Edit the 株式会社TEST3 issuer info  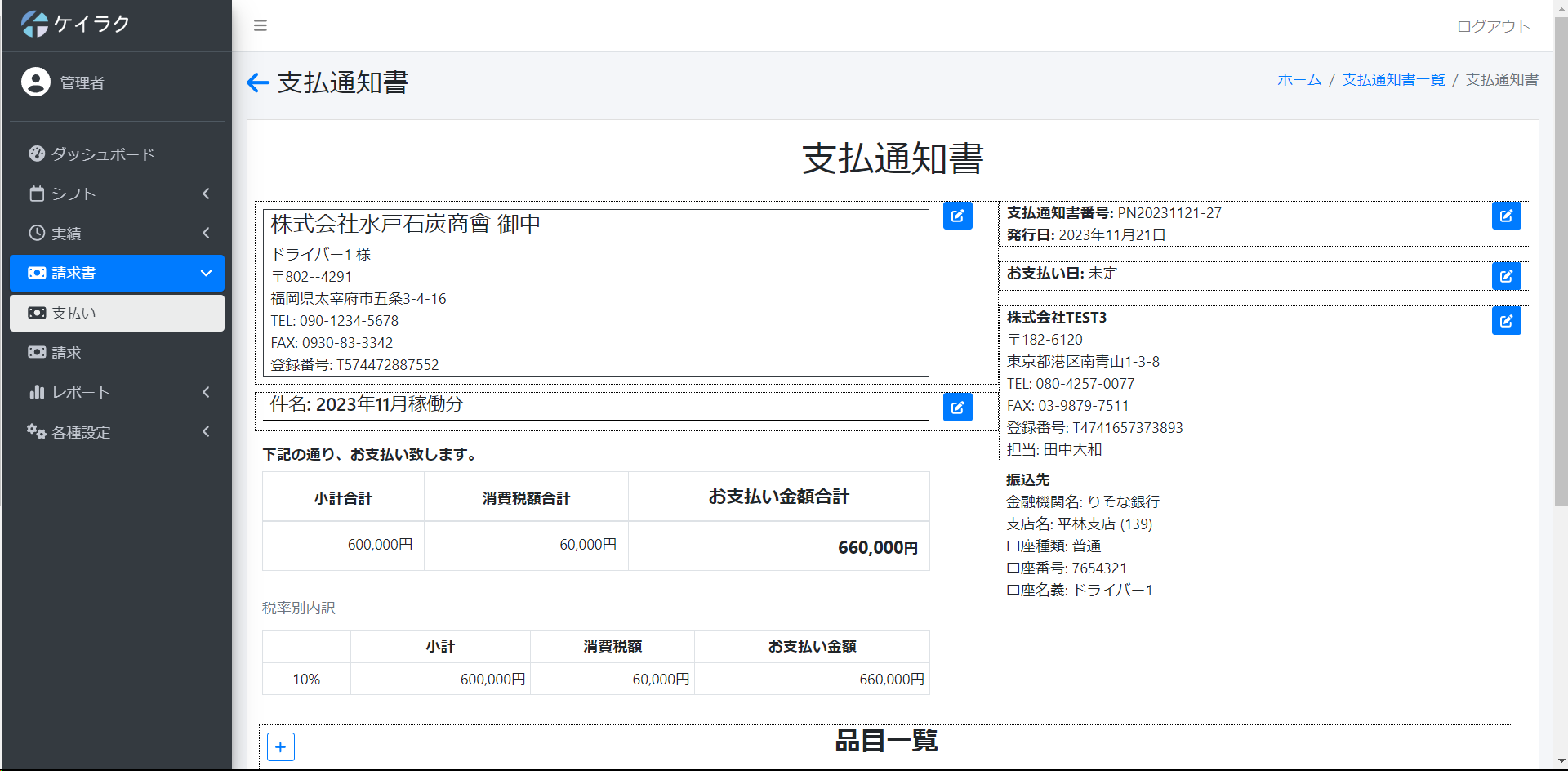pyautogui.click(x=1506, y=321)
